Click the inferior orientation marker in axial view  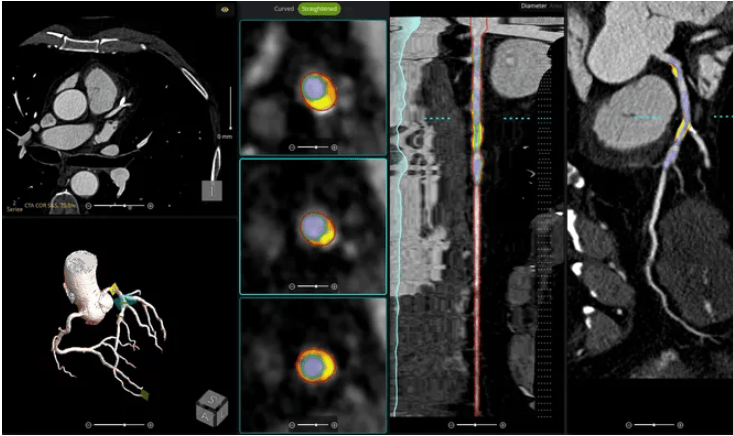(213, 189)
